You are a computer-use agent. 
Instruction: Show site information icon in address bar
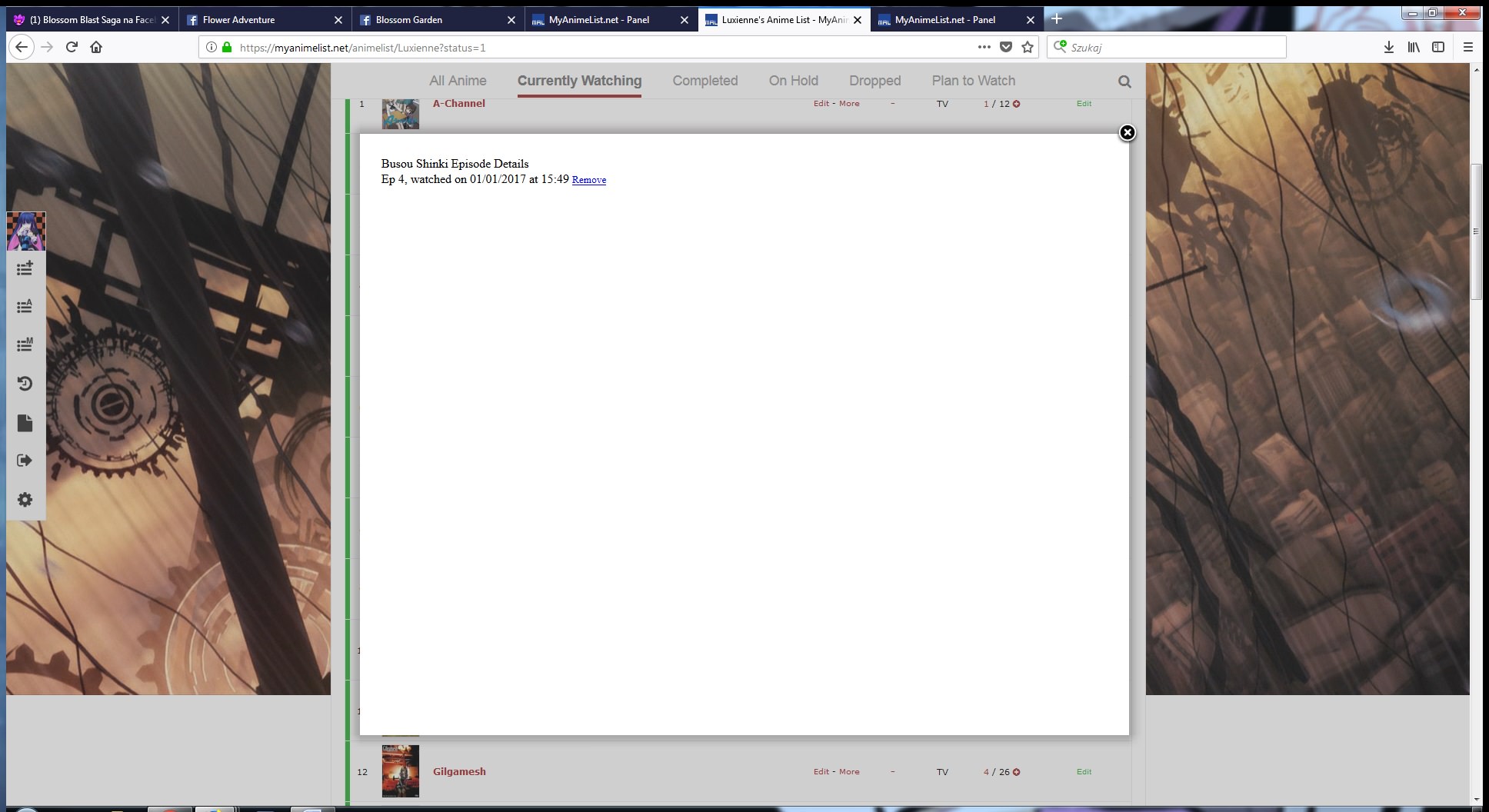pos(212,47)
